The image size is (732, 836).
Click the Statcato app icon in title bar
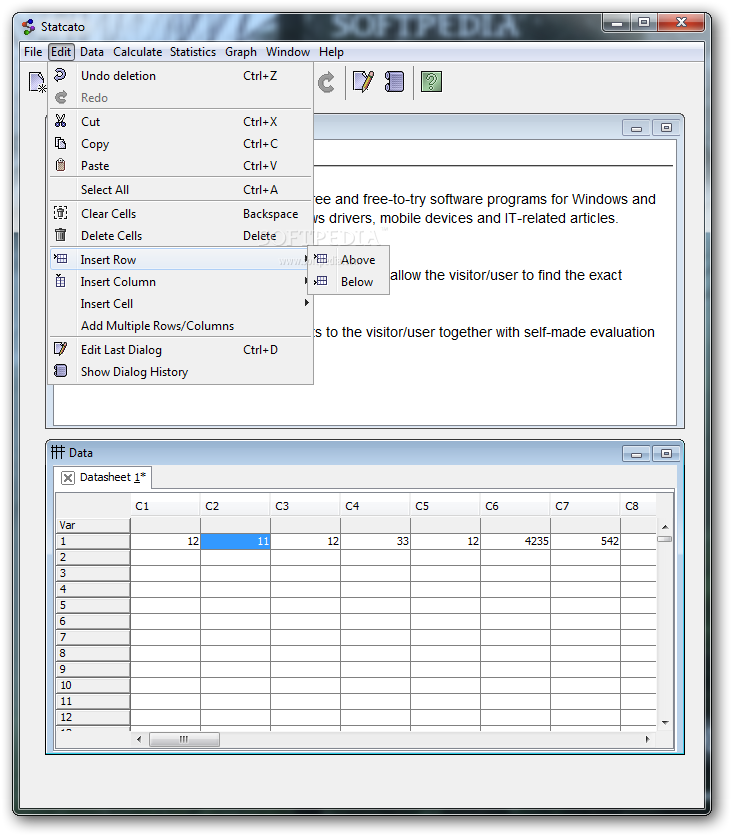(28, 26)
